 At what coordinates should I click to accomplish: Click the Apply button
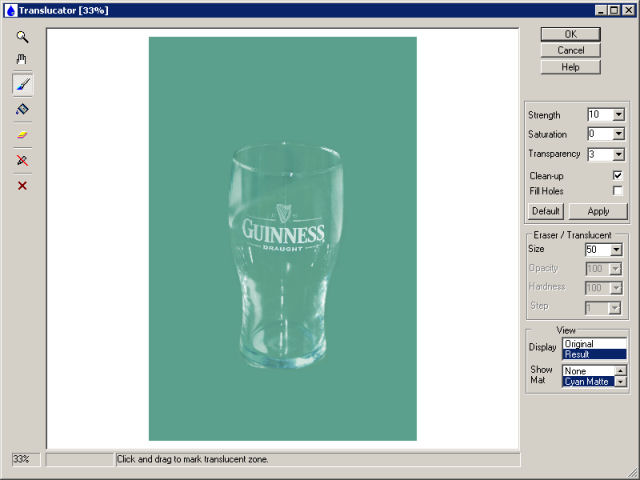(x=598, y=211)
